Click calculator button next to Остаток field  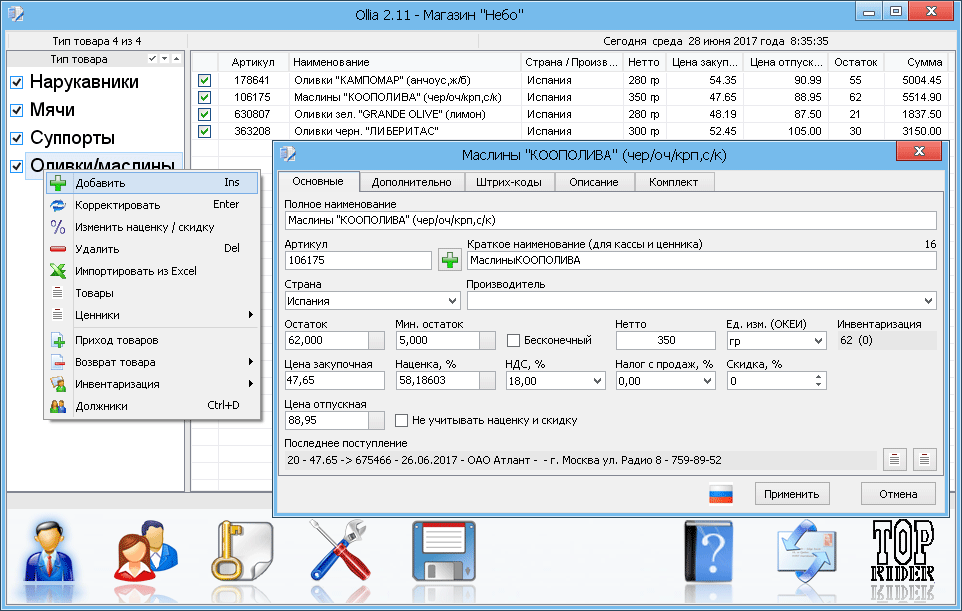[376, 340]
